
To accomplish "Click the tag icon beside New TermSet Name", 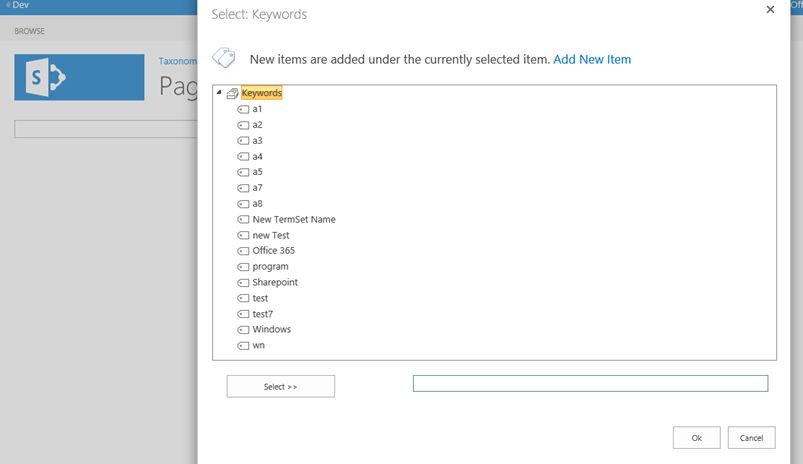I will point(243,220).
